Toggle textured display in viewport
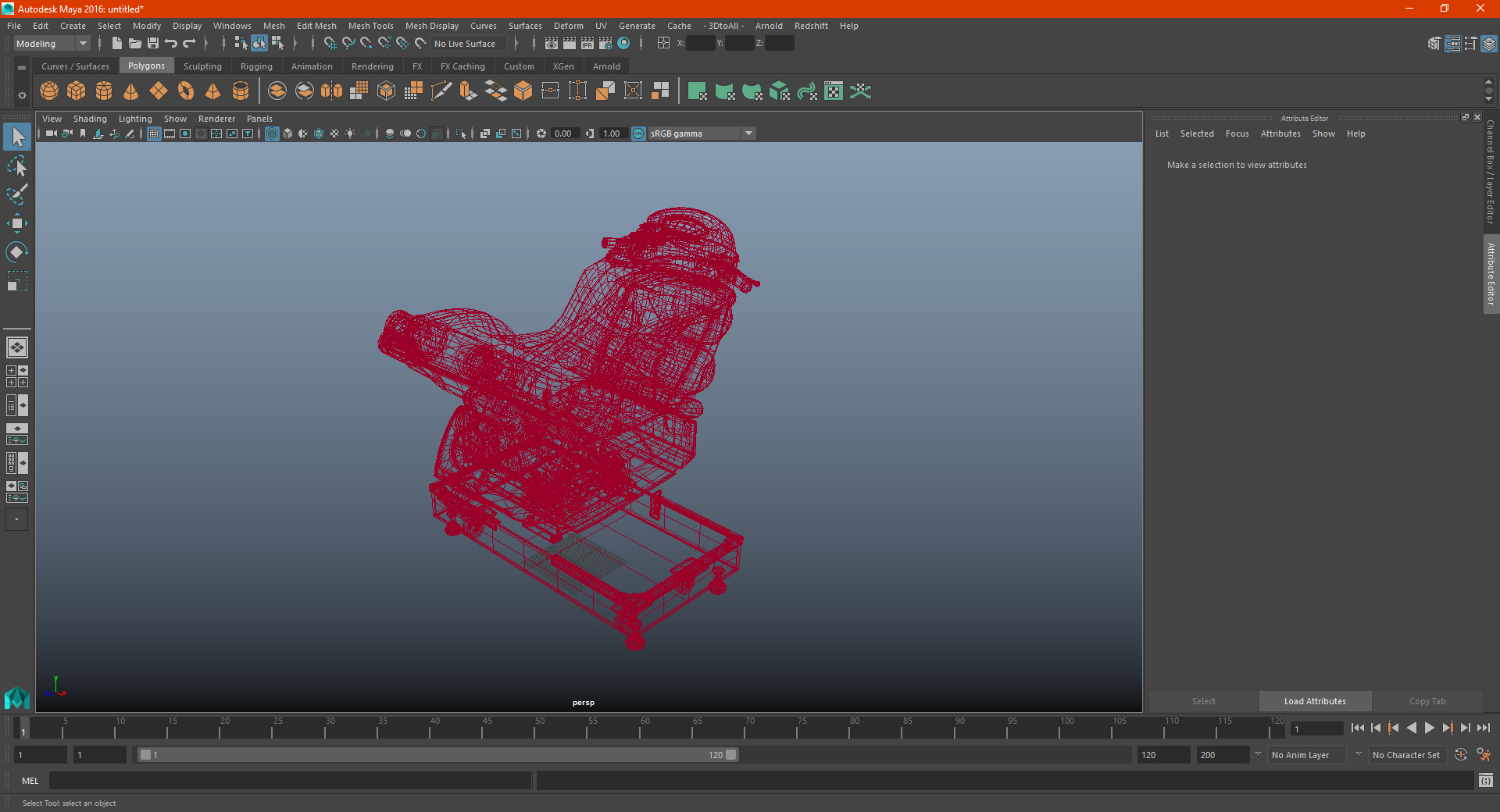The image size is (1500, 812). tap(334, 134)
